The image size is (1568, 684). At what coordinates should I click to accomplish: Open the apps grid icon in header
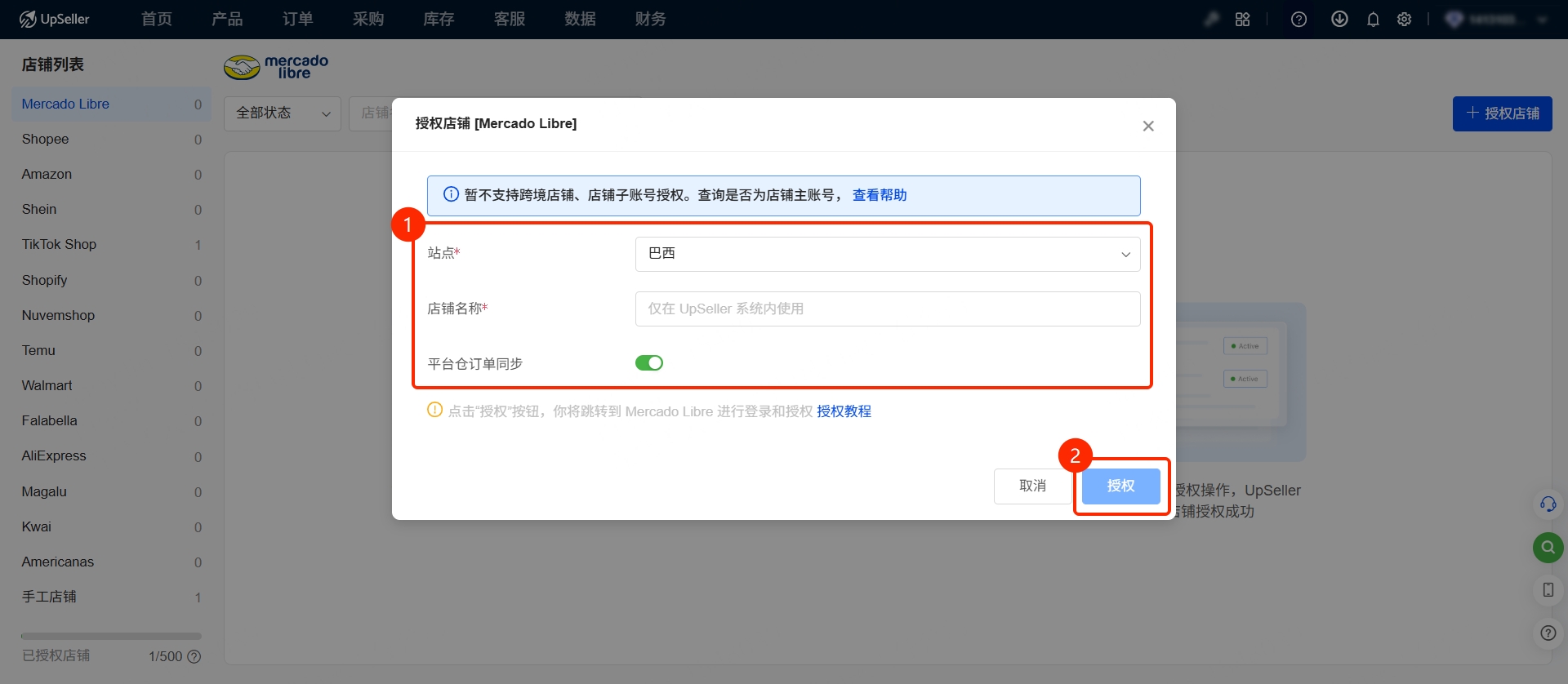1242,19
